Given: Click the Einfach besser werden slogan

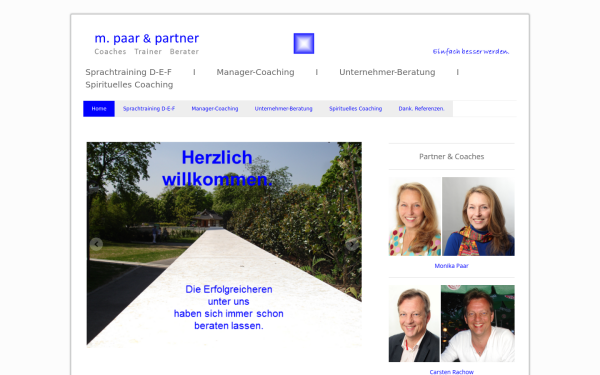Looking at the screenshot, I should (471, 51).
